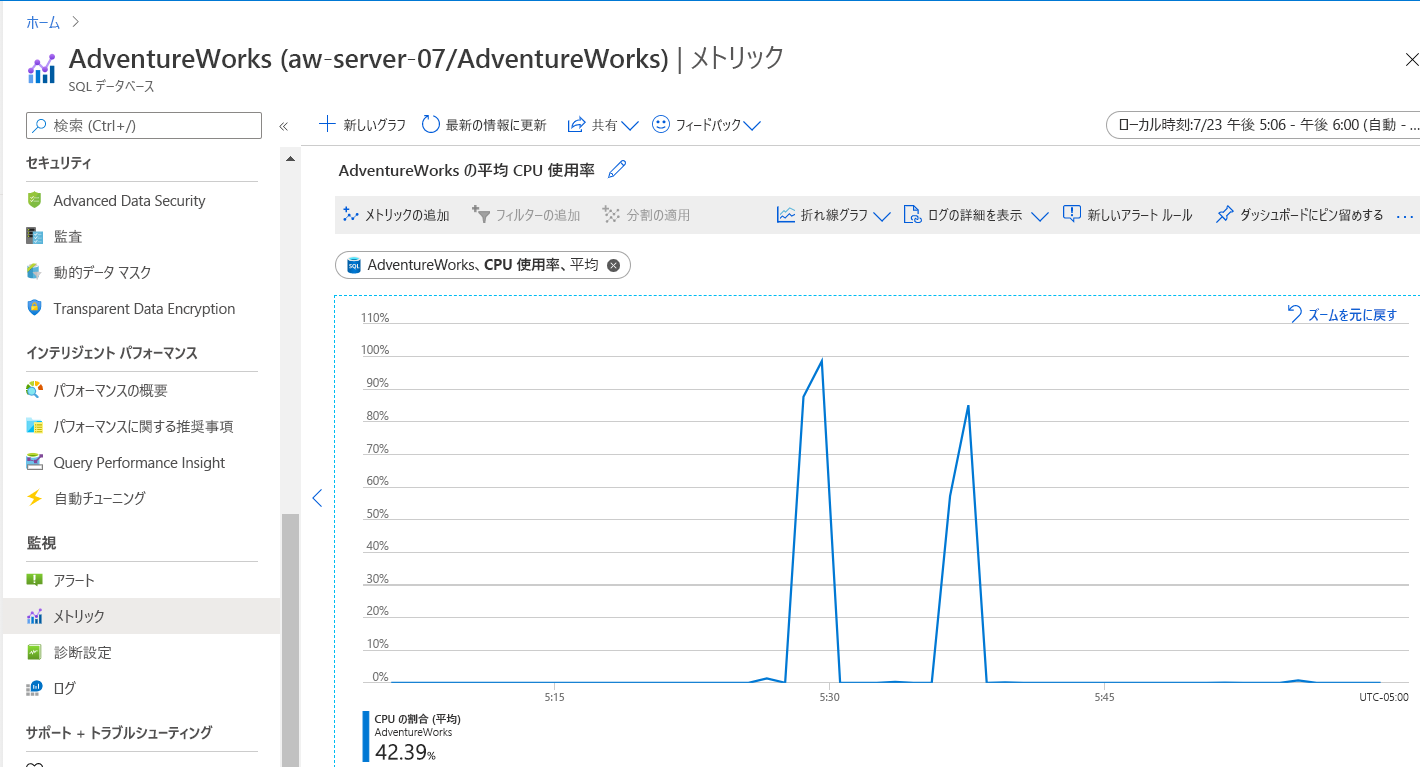This screenshot has height=767, width=1420.
Task: Open the 共有 dropdown chevron
Action: 630,126
